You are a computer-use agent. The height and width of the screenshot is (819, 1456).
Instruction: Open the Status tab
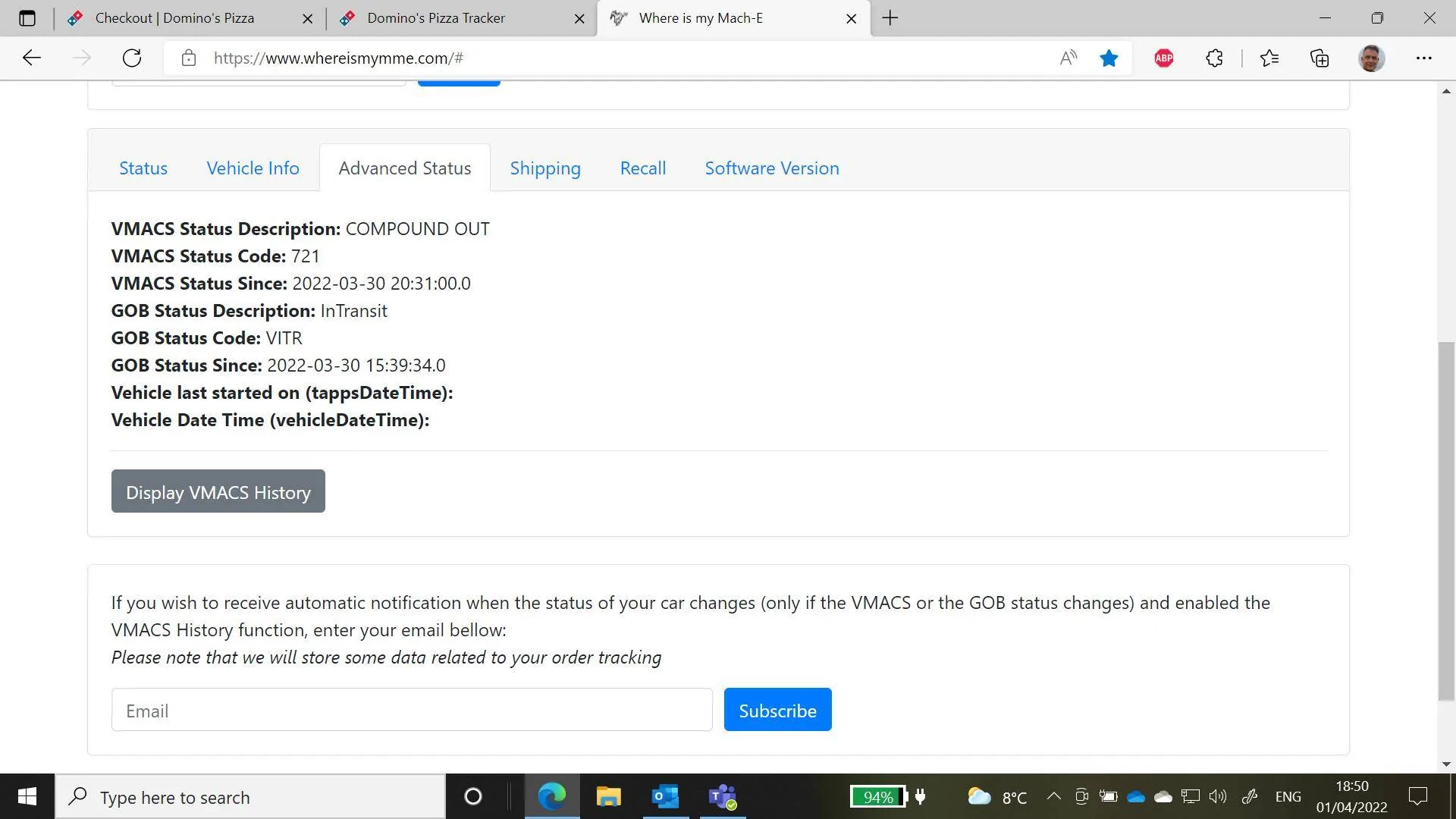point(143,168)
